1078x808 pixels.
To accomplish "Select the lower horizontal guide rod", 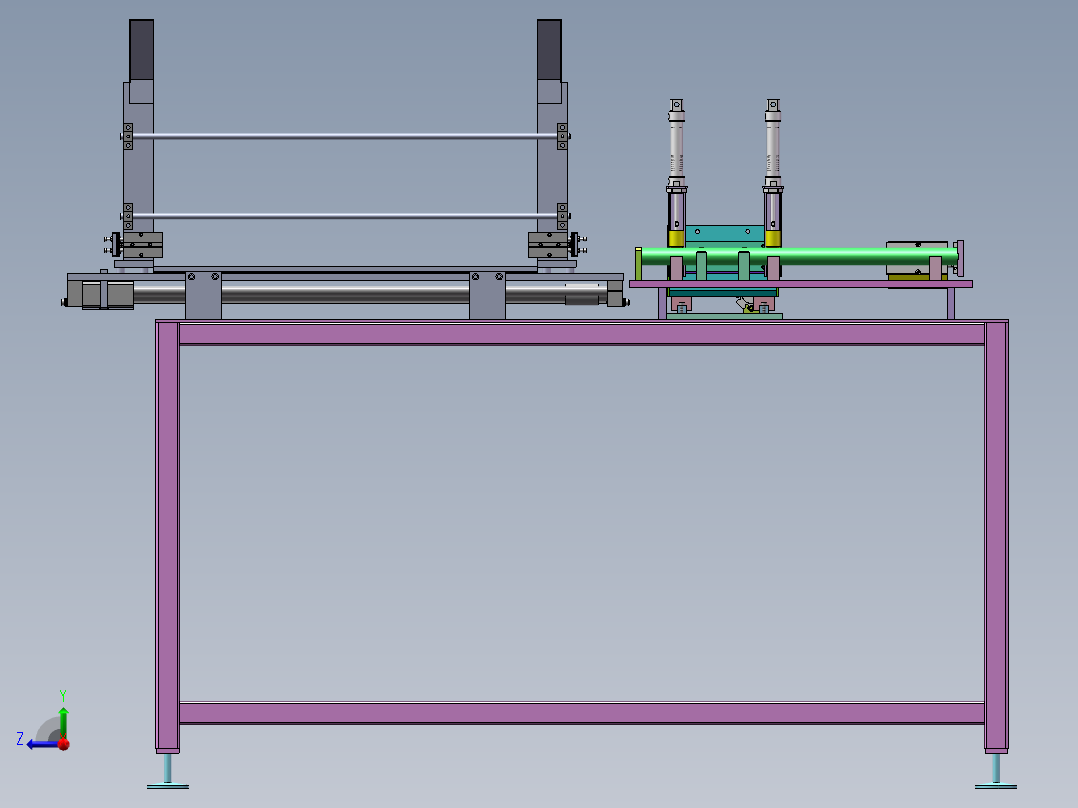I will coord(344,216).
